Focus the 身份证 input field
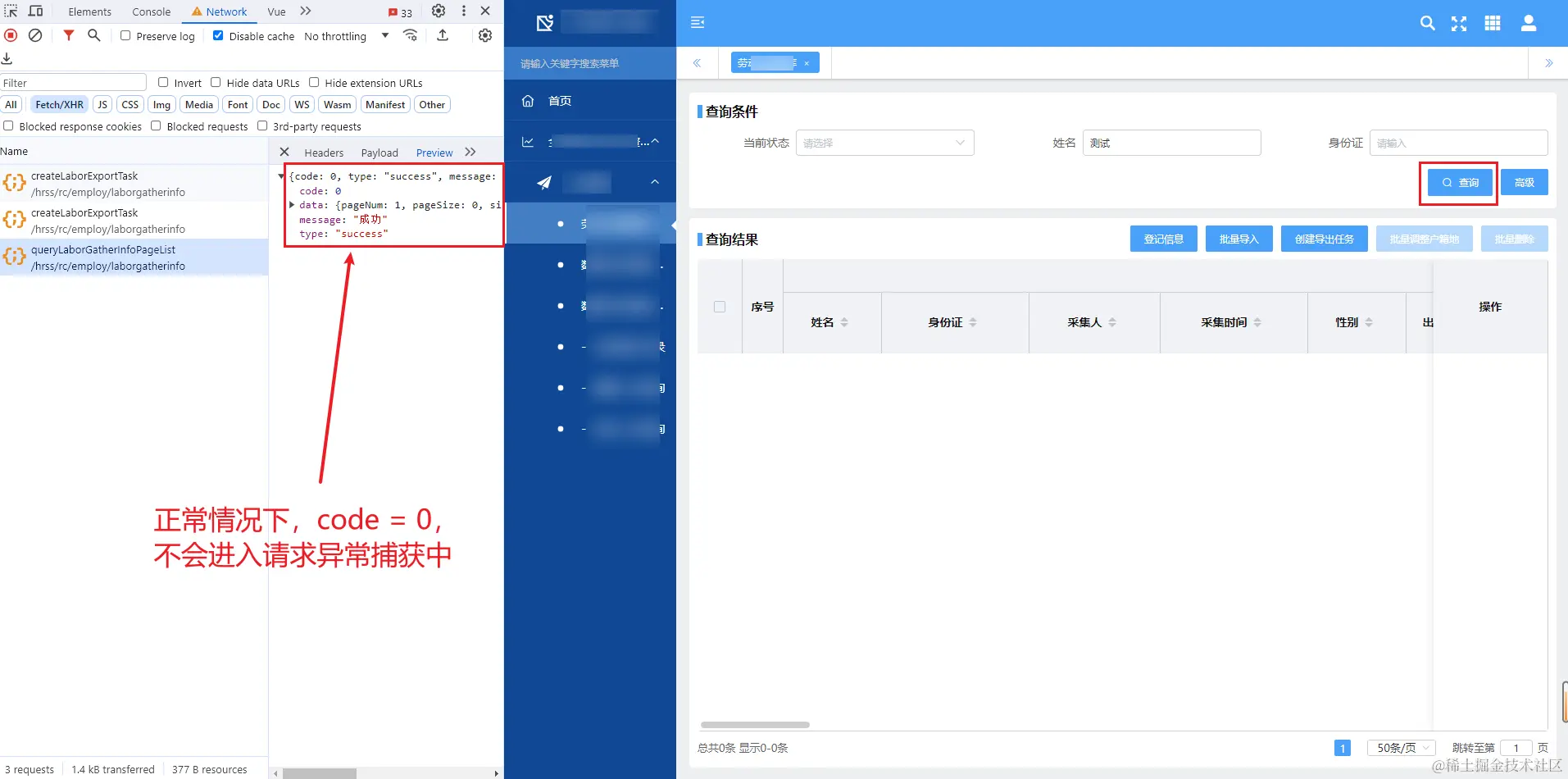 coord(1458,143)
